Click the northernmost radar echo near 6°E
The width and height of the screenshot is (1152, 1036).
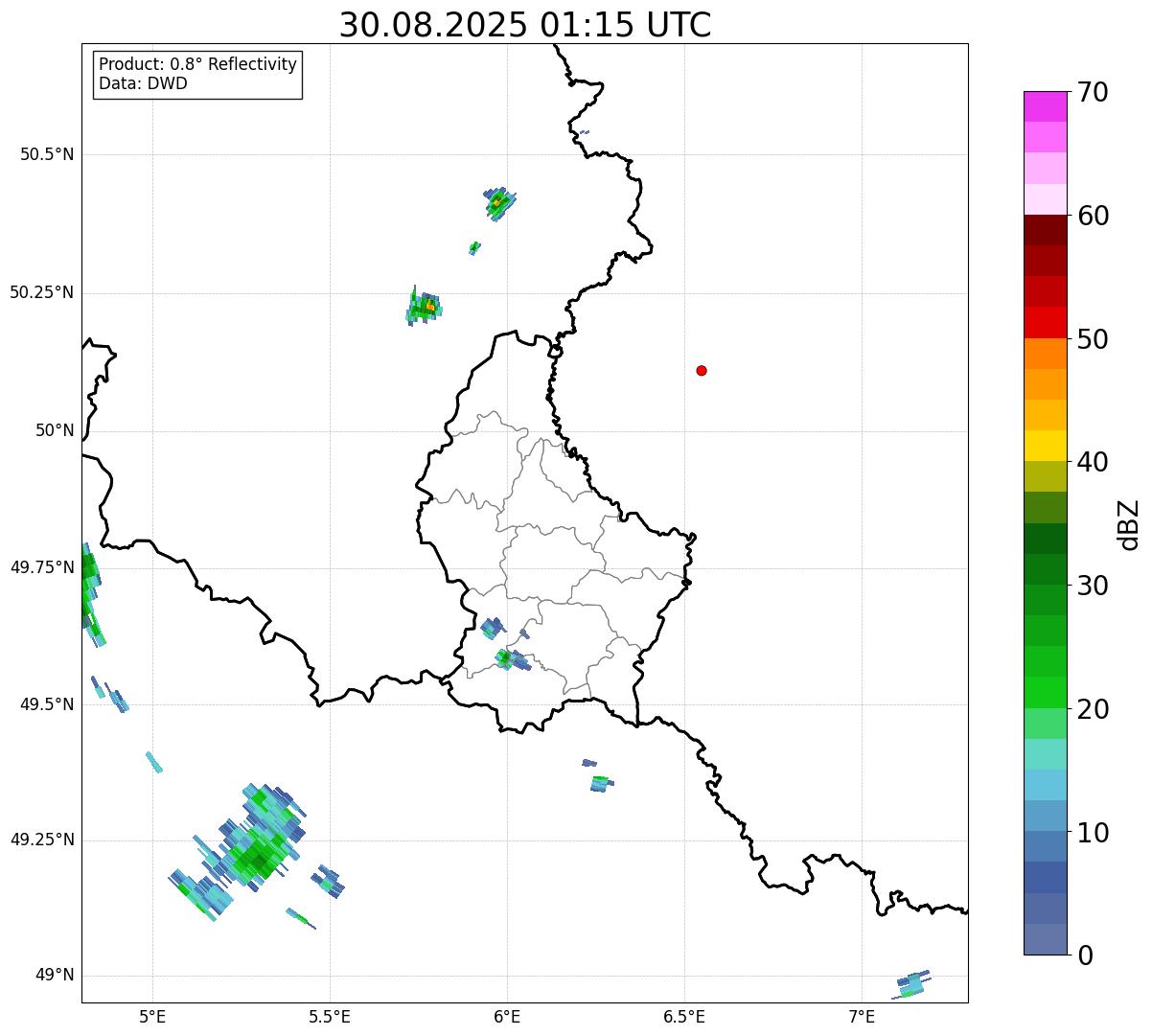[x=498, y=203]
